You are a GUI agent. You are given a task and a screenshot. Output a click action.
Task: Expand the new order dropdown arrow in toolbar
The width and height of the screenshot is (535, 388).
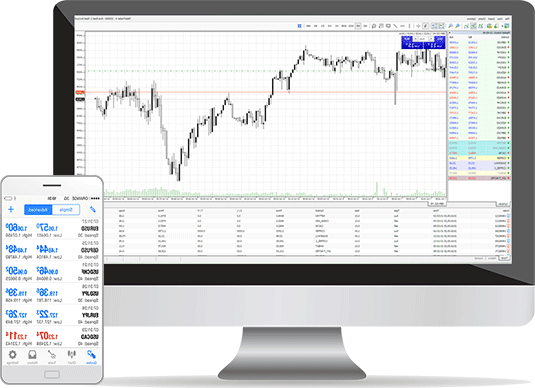coord(502,26)
